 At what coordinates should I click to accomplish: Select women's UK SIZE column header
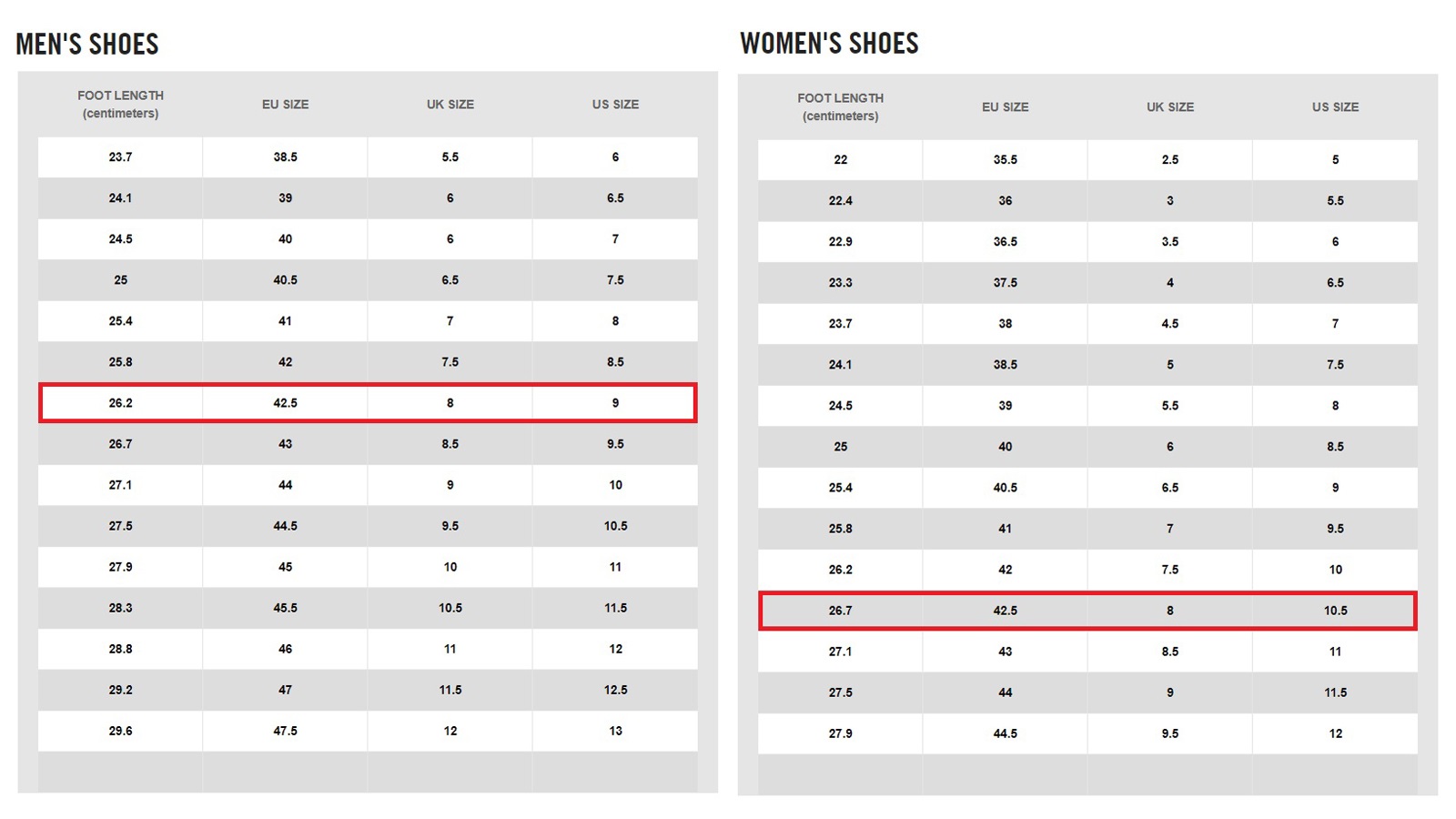[1170, 107]
